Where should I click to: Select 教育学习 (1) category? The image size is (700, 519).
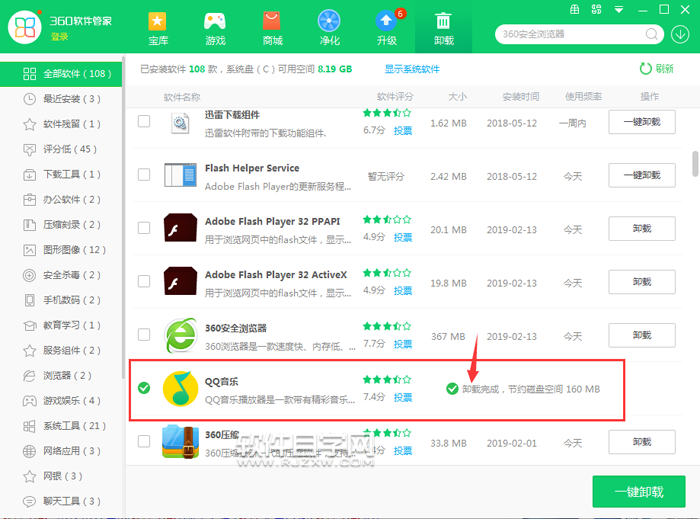click(x=62, y=325)
